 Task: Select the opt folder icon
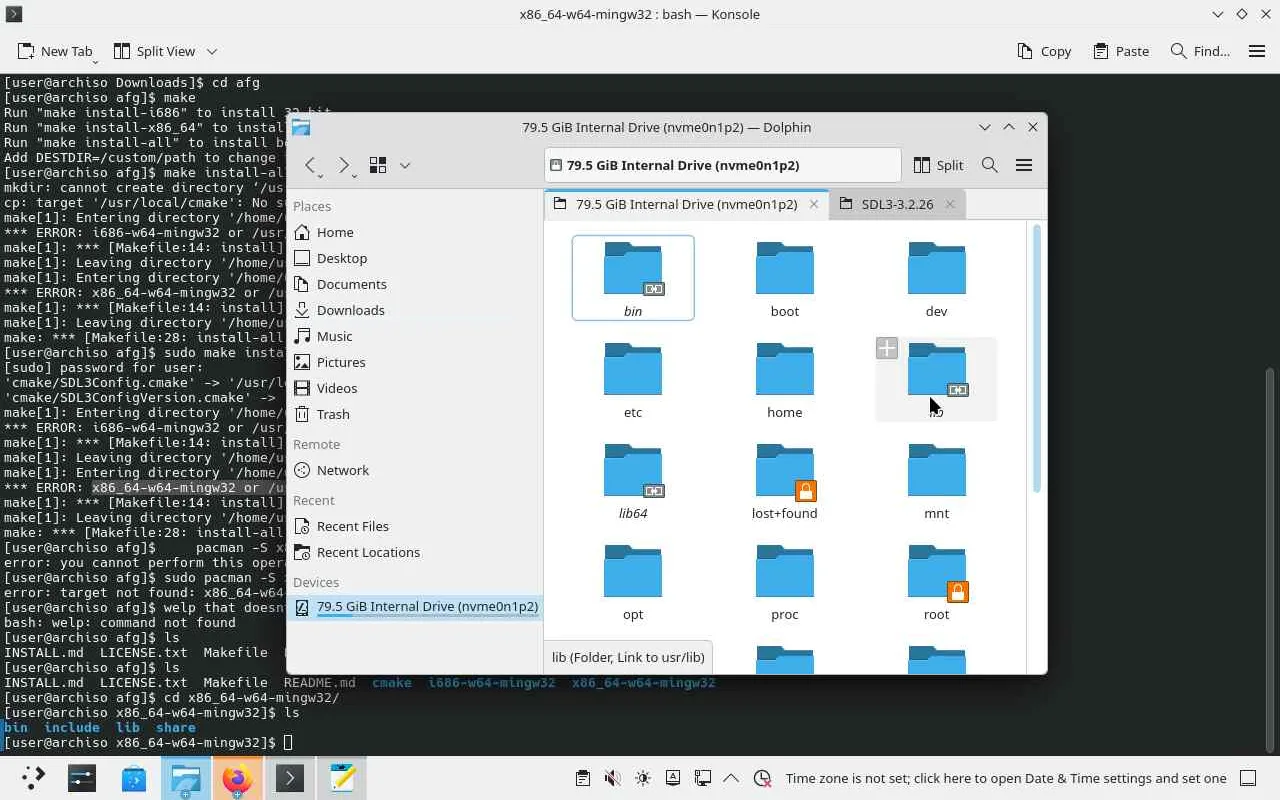click(x=633, y=572)
